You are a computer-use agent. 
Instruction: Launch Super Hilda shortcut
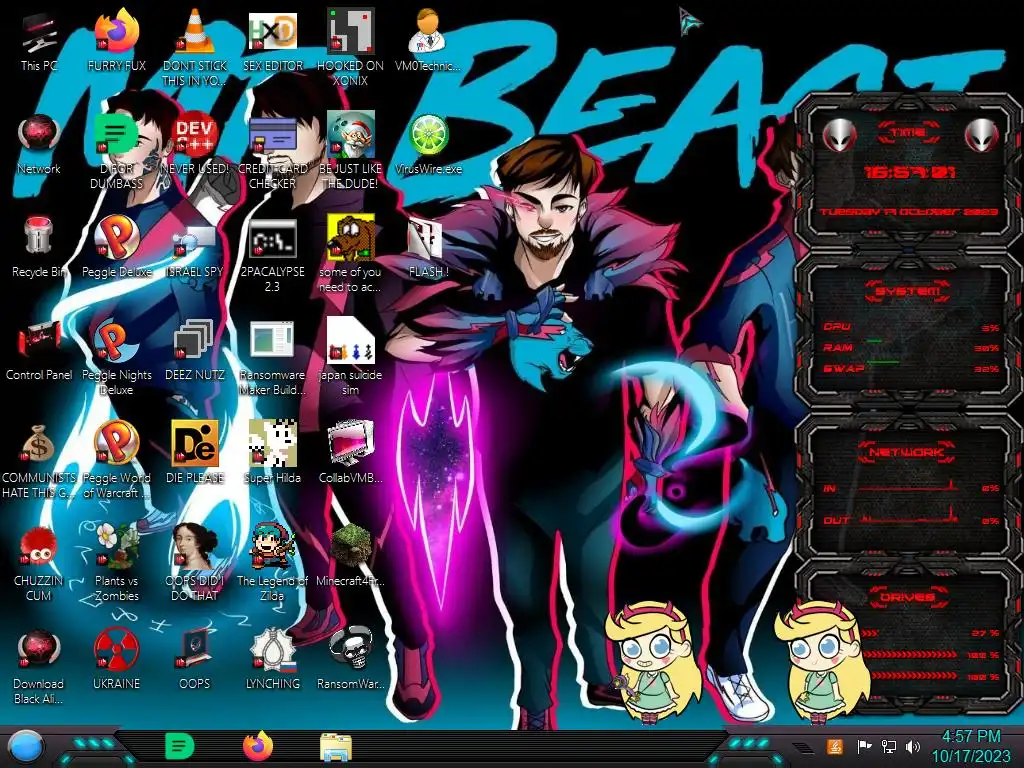click(x=273, y=452)
